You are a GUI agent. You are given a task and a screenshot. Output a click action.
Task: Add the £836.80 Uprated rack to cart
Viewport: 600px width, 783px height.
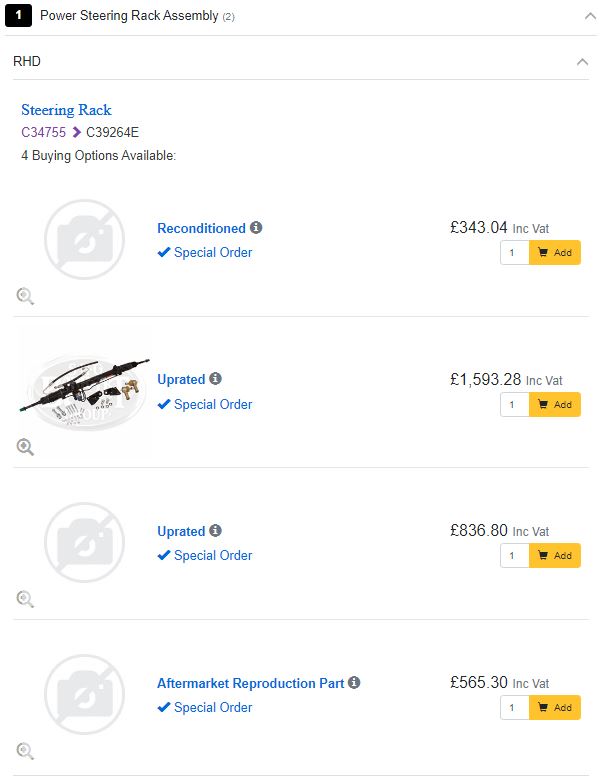pos(554,556)
